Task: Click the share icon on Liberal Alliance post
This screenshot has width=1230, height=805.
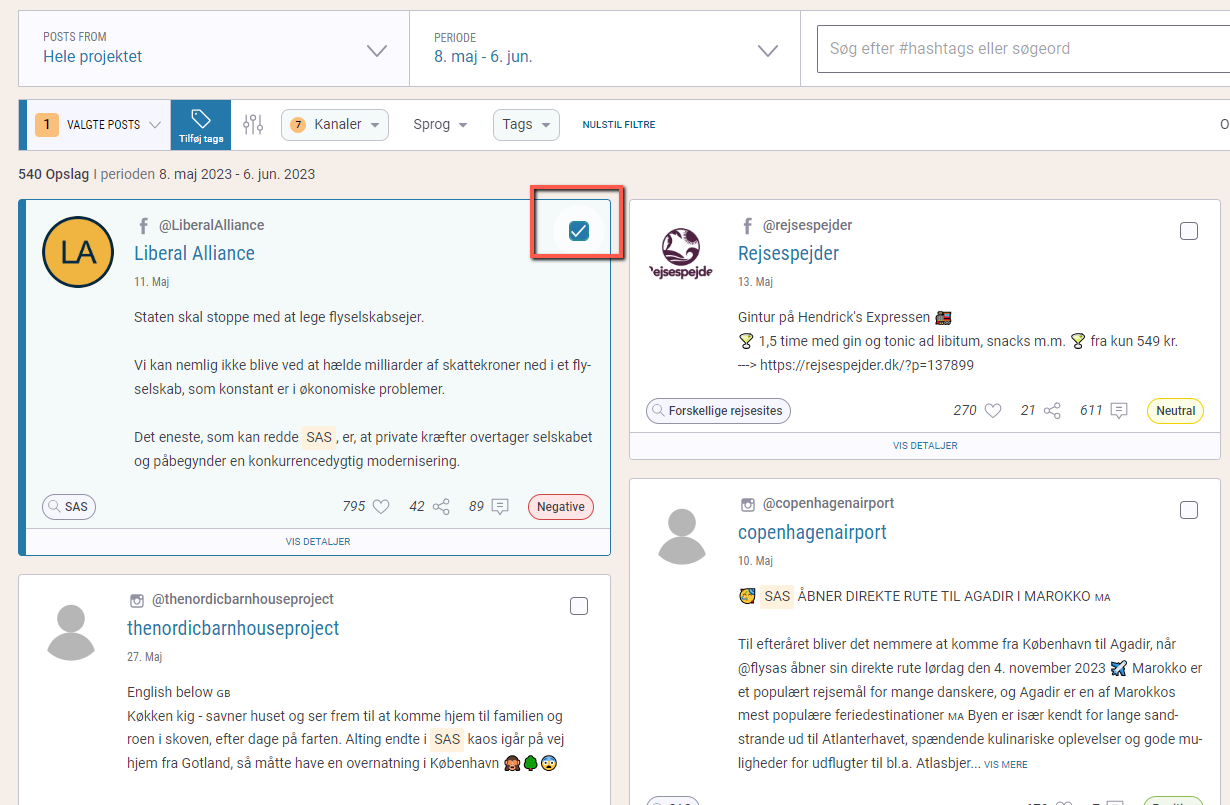Action: pyautogui.click(x=441, y=507)
